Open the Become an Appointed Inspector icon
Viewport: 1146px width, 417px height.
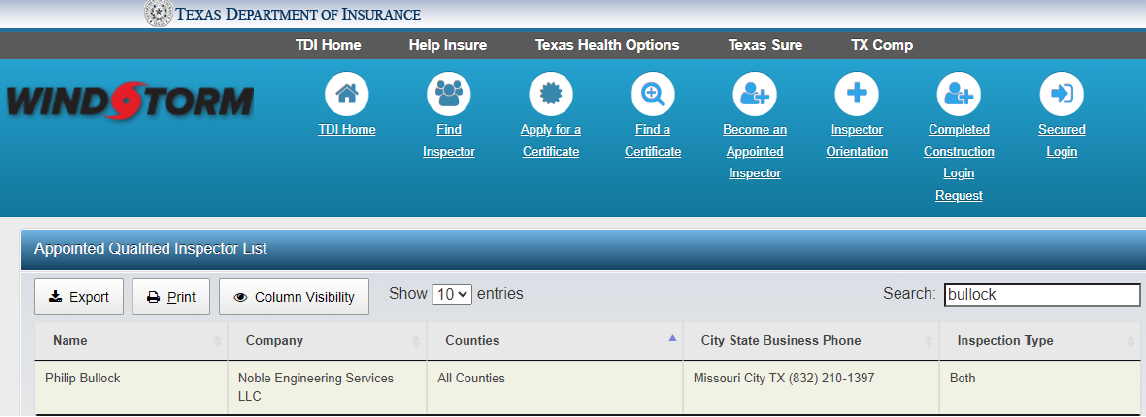(755, 94)
